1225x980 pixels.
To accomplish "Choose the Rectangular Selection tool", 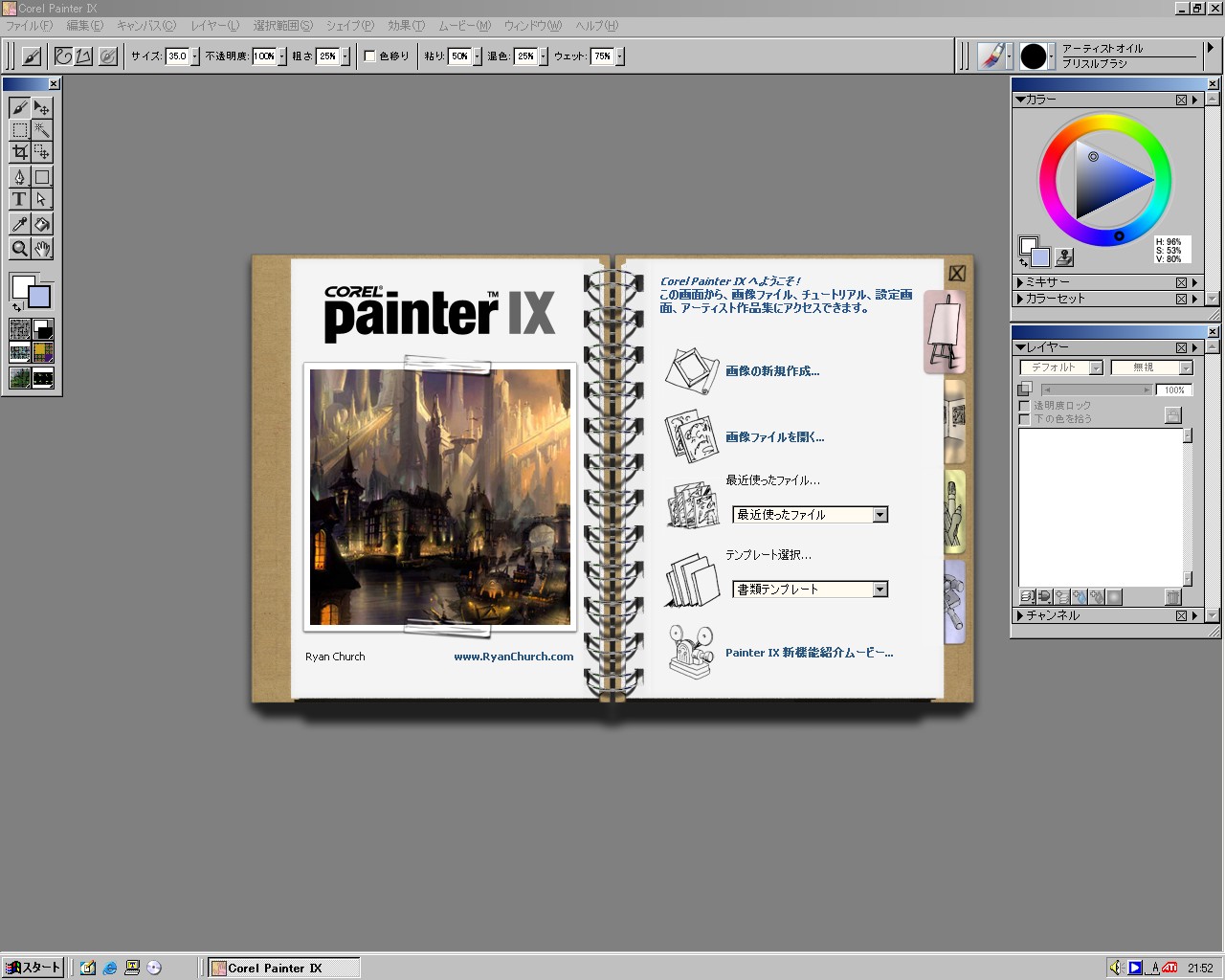I will (x=19, y=130).
